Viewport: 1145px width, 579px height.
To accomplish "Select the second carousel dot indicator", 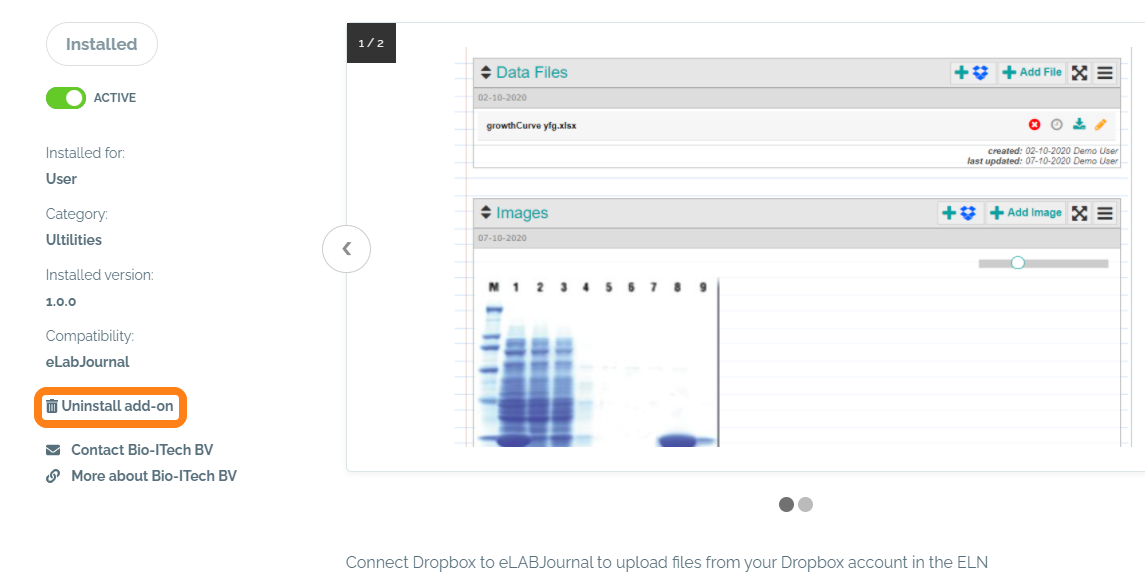I will [806, 505].
